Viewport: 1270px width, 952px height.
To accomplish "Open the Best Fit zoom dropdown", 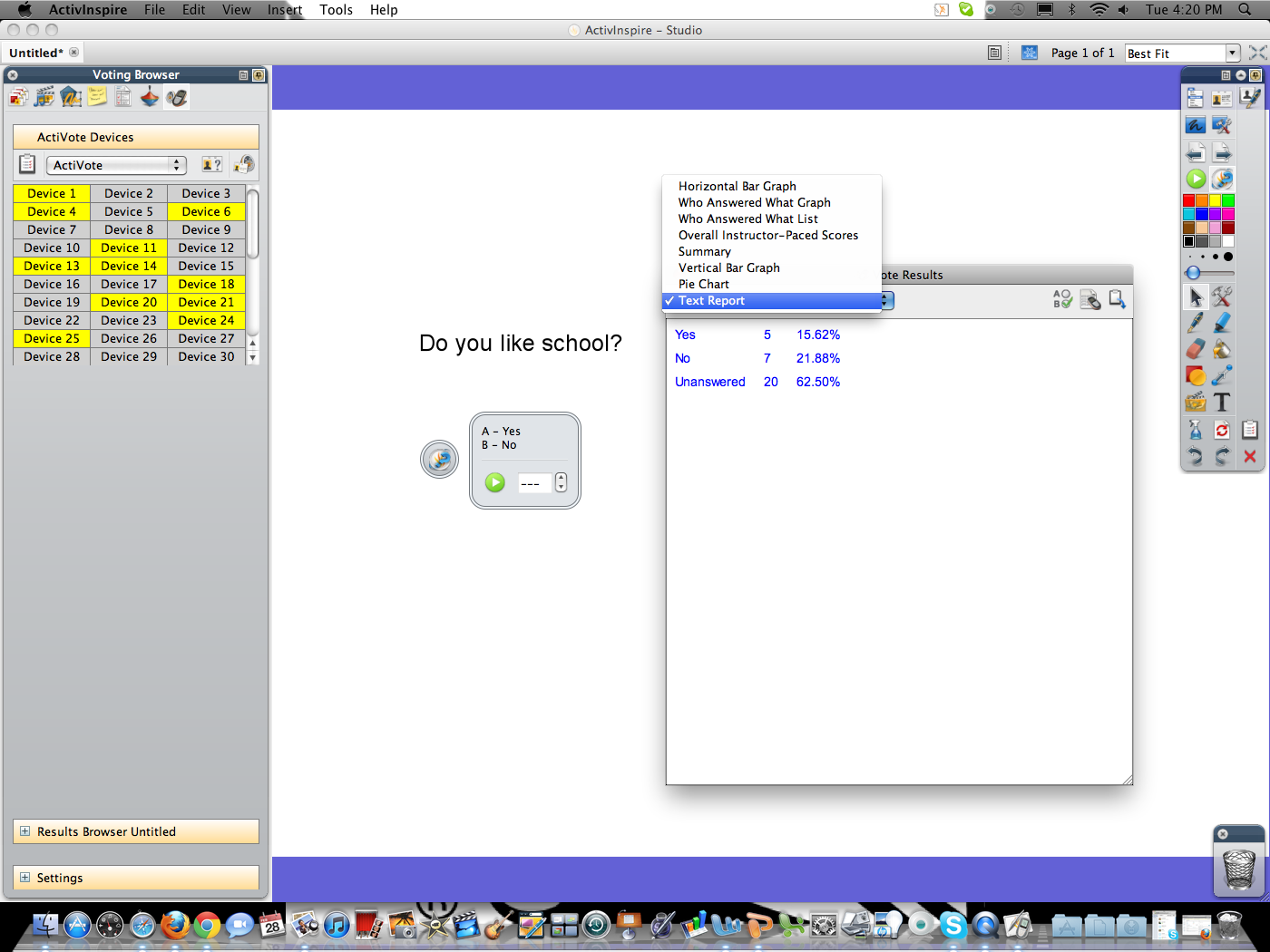I will click(x=1232, y=53).
